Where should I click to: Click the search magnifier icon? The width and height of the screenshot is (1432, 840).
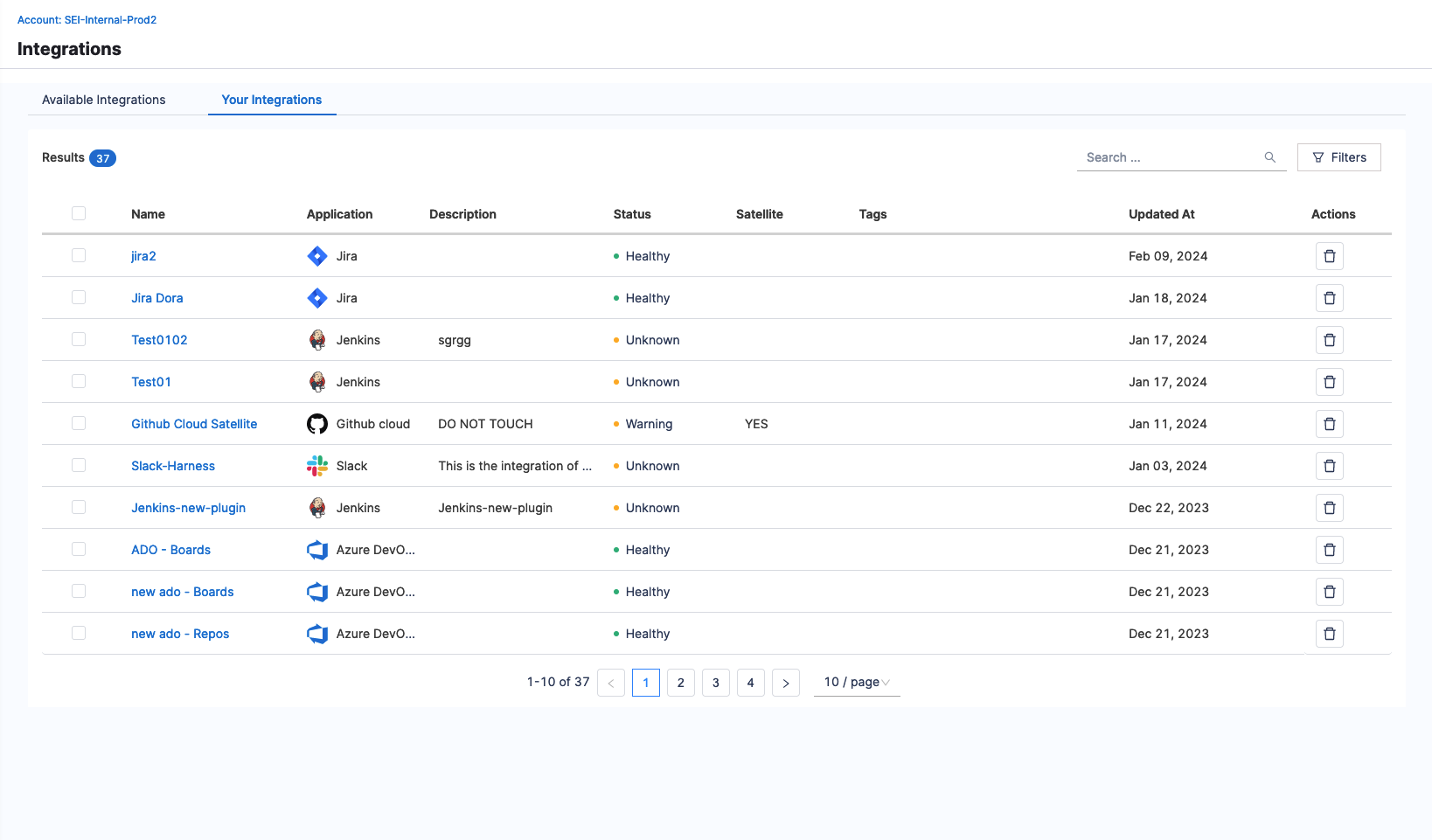click(1269, 157)
